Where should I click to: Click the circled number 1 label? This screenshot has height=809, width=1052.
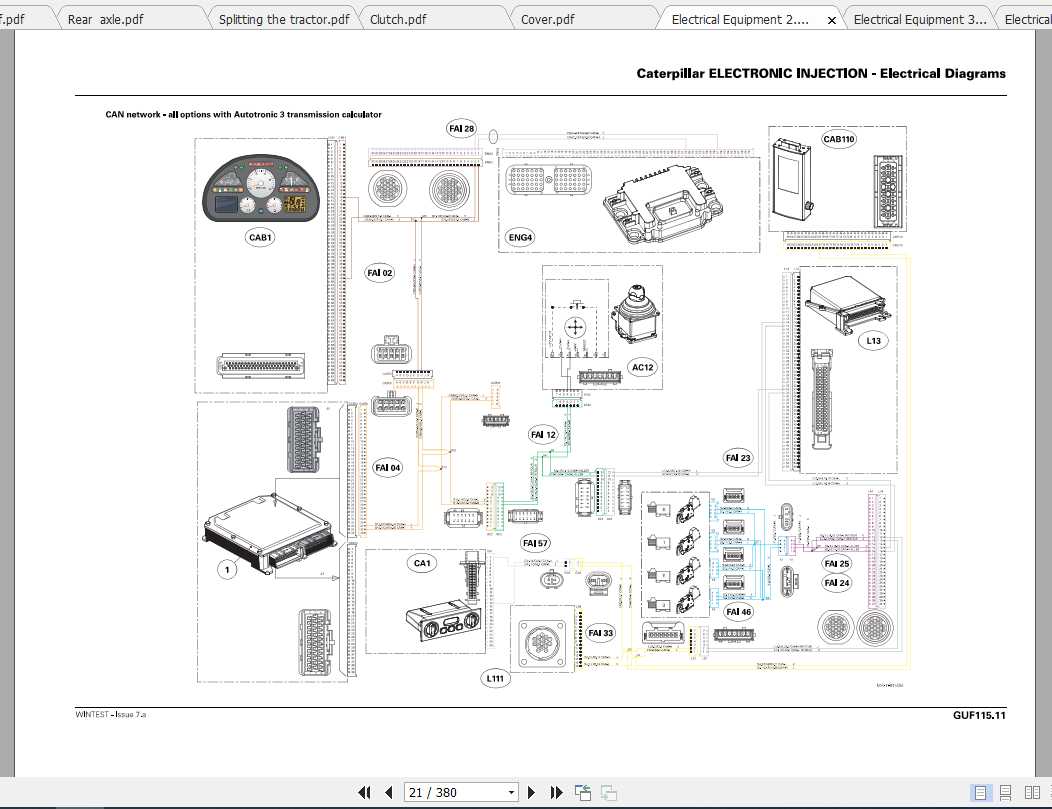point(227,570)
